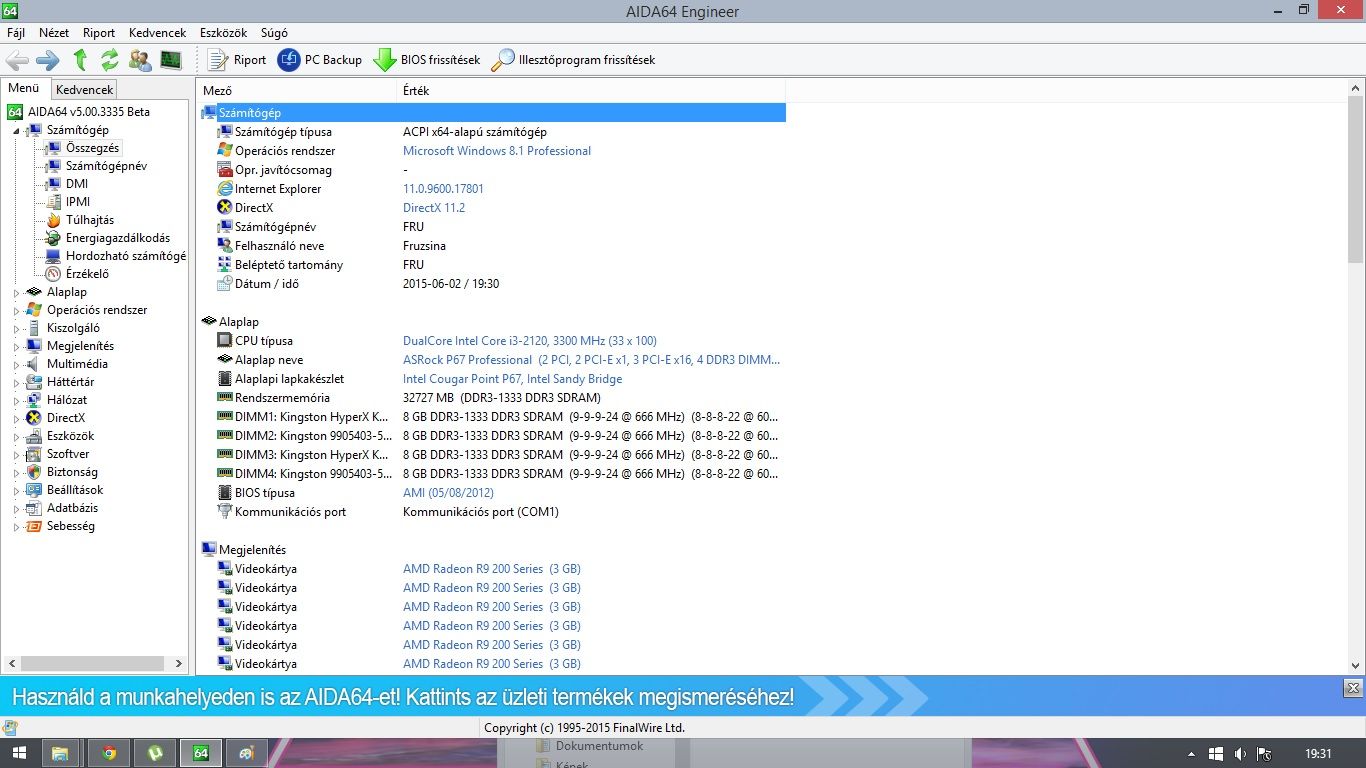Expand the Megjelenítés tree node
The height and width of the screenshot is (768, 1366).
pos(16,347)
